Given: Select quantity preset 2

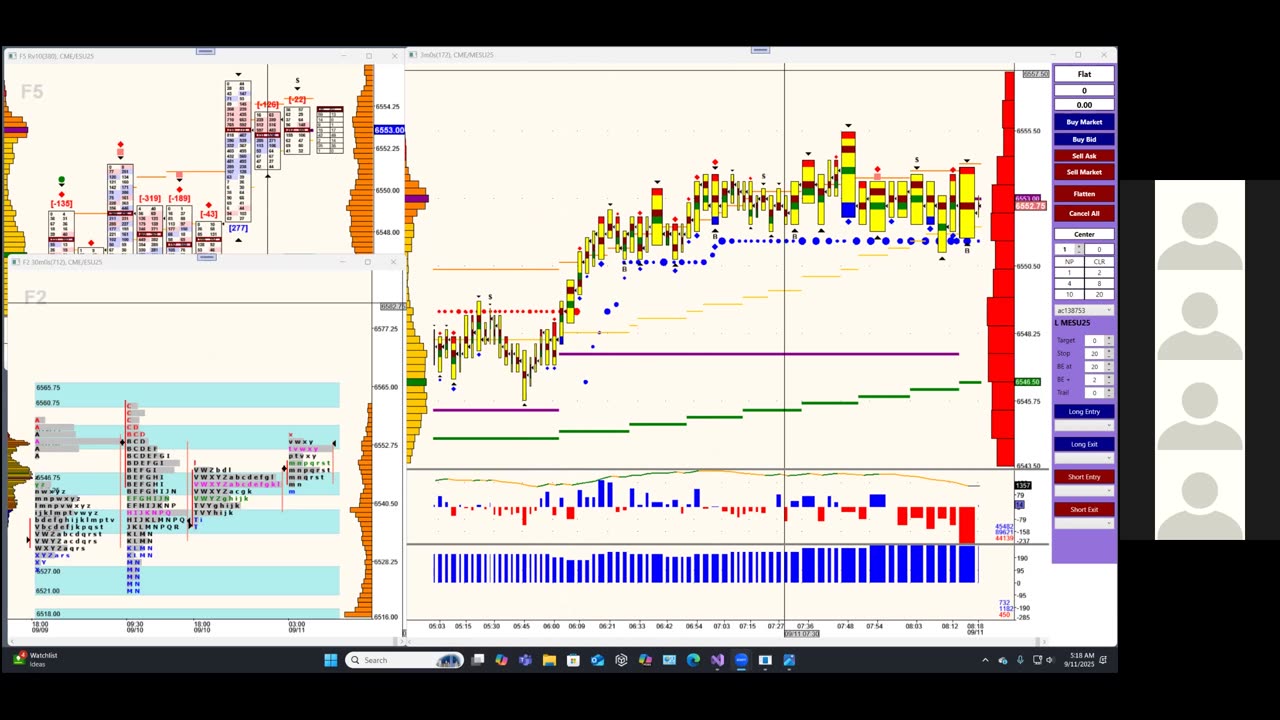Looking at the screenshot, I should (1099, 273).
